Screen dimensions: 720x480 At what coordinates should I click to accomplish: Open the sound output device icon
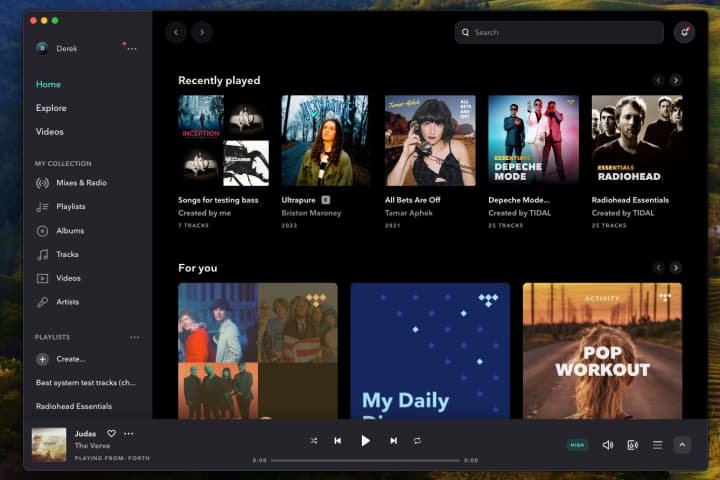633,445
